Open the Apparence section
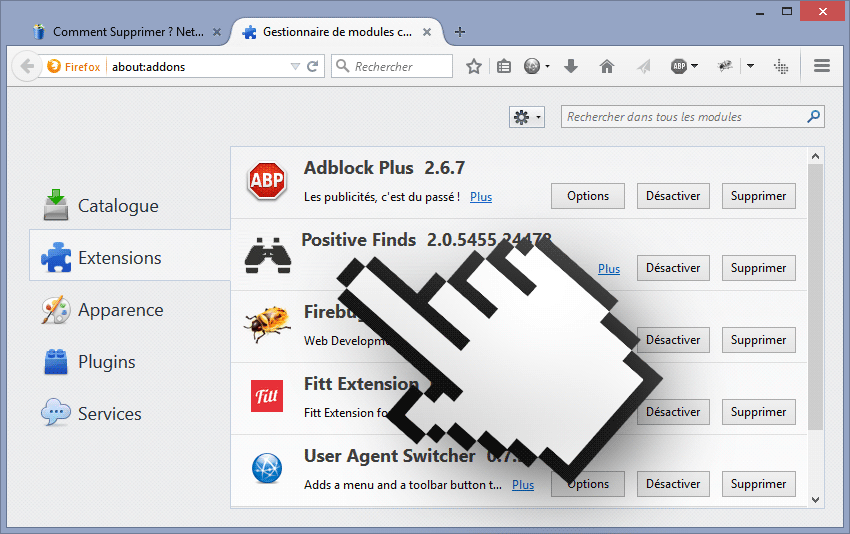This screenshot has height=534, width=850. (103, 310)
